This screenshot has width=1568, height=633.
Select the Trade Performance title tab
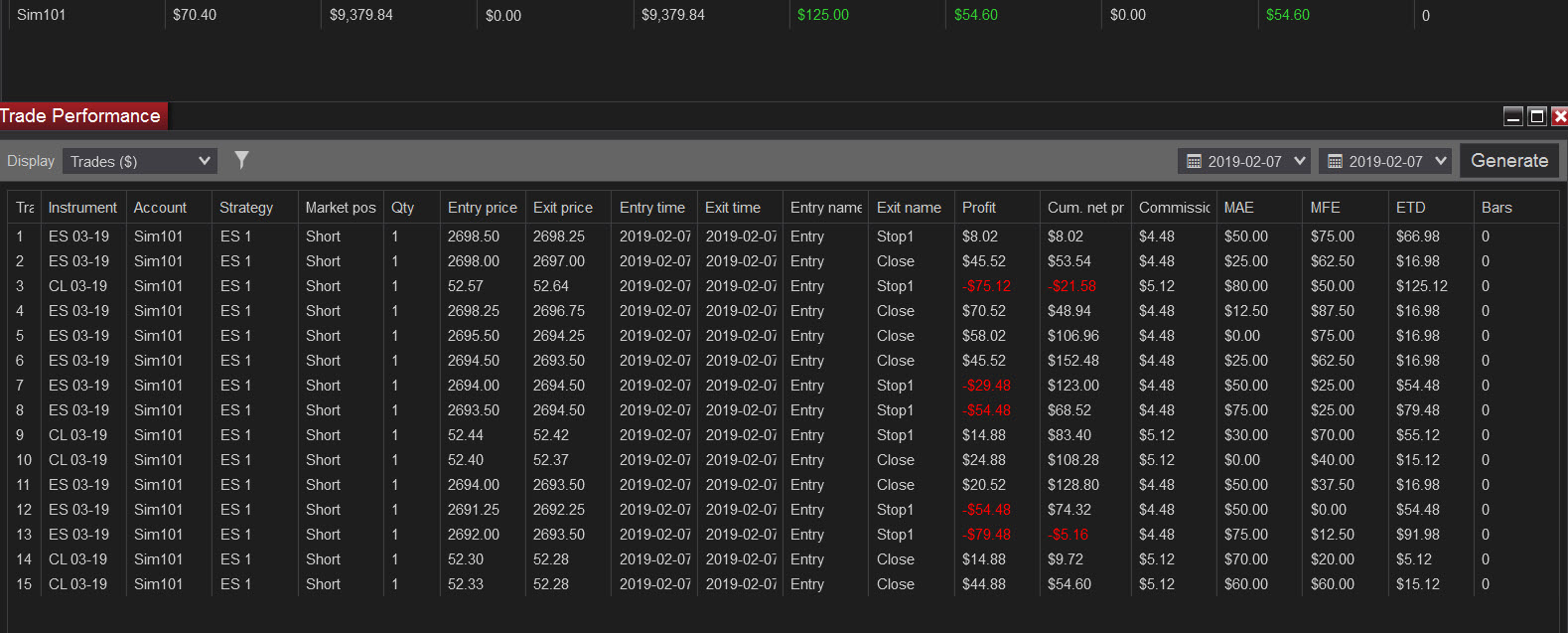click(82, 116)
